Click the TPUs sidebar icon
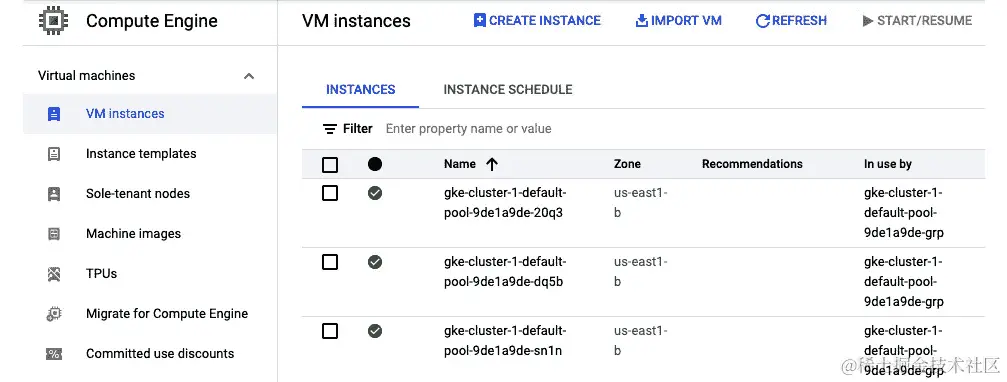The width and height of the screenshot is (1007, 382). 54,274
